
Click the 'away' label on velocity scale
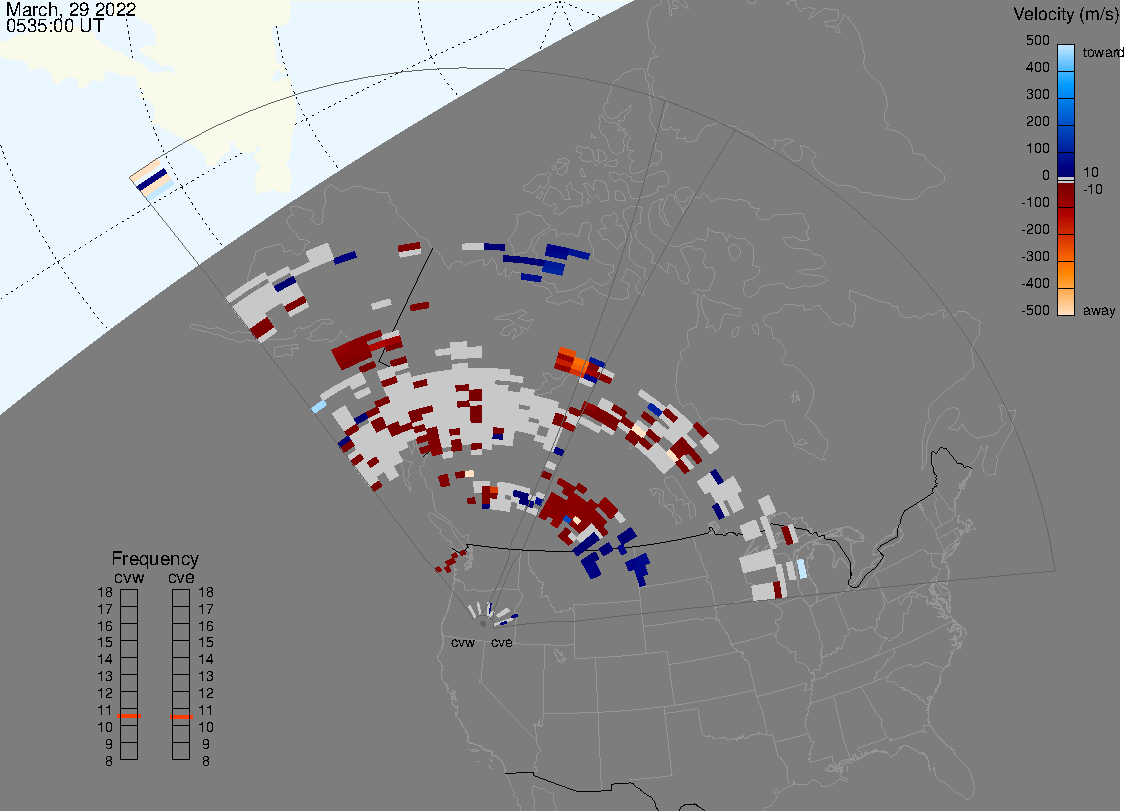click(x=1099, y=310)
